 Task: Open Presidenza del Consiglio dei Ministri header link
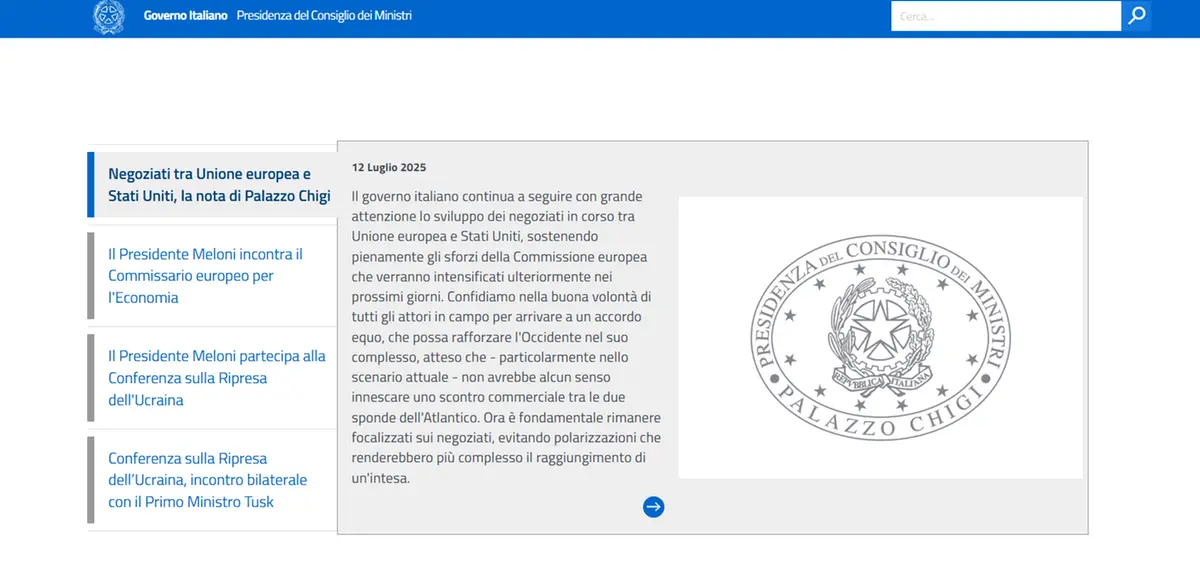324,16
